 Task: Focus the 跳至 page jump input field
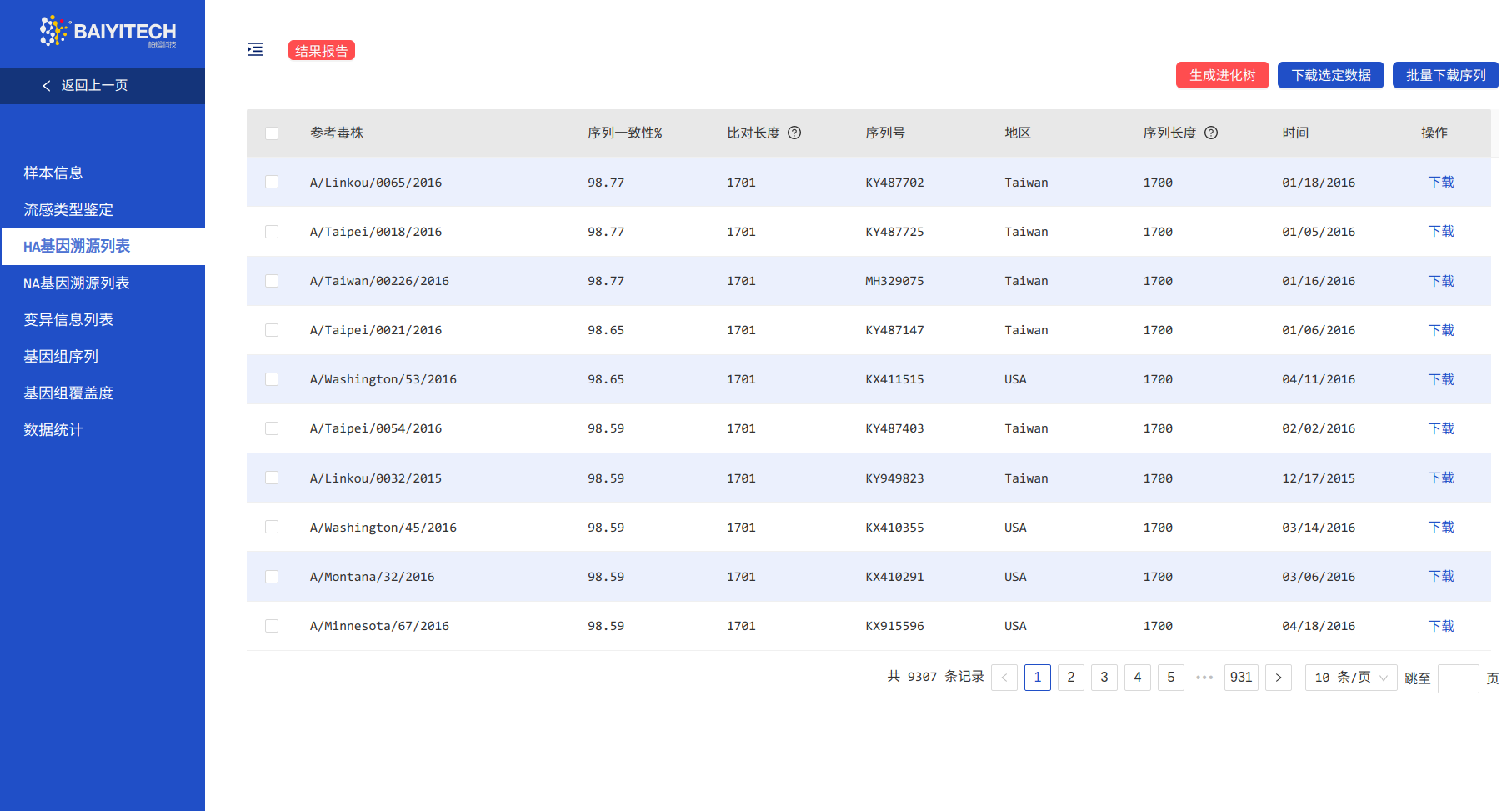pos(1459,678)
